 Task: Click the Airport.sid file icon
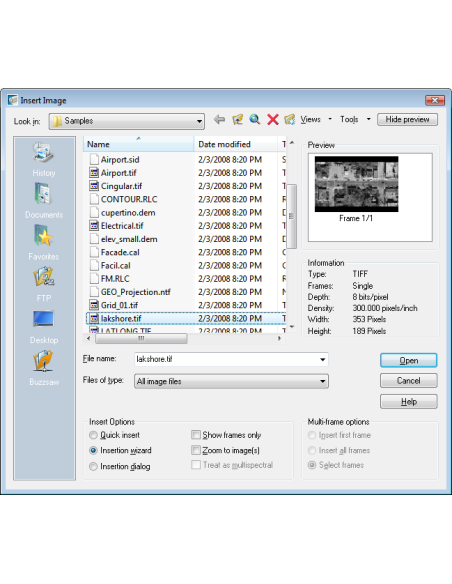94,159
